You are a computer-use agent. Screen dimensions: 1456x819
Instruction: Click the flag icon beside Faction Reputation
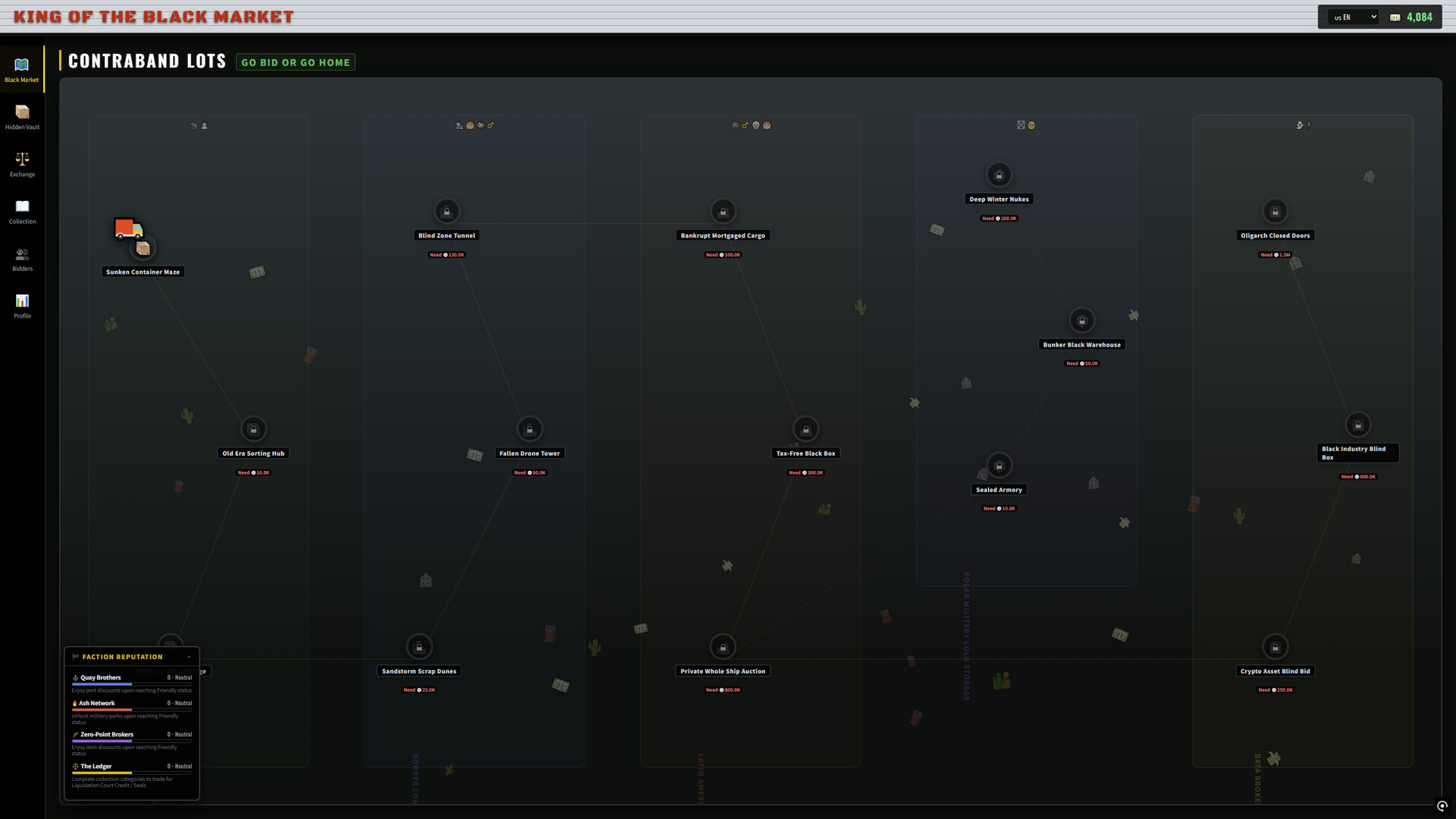pyautogui.click(x=75, y=657)
